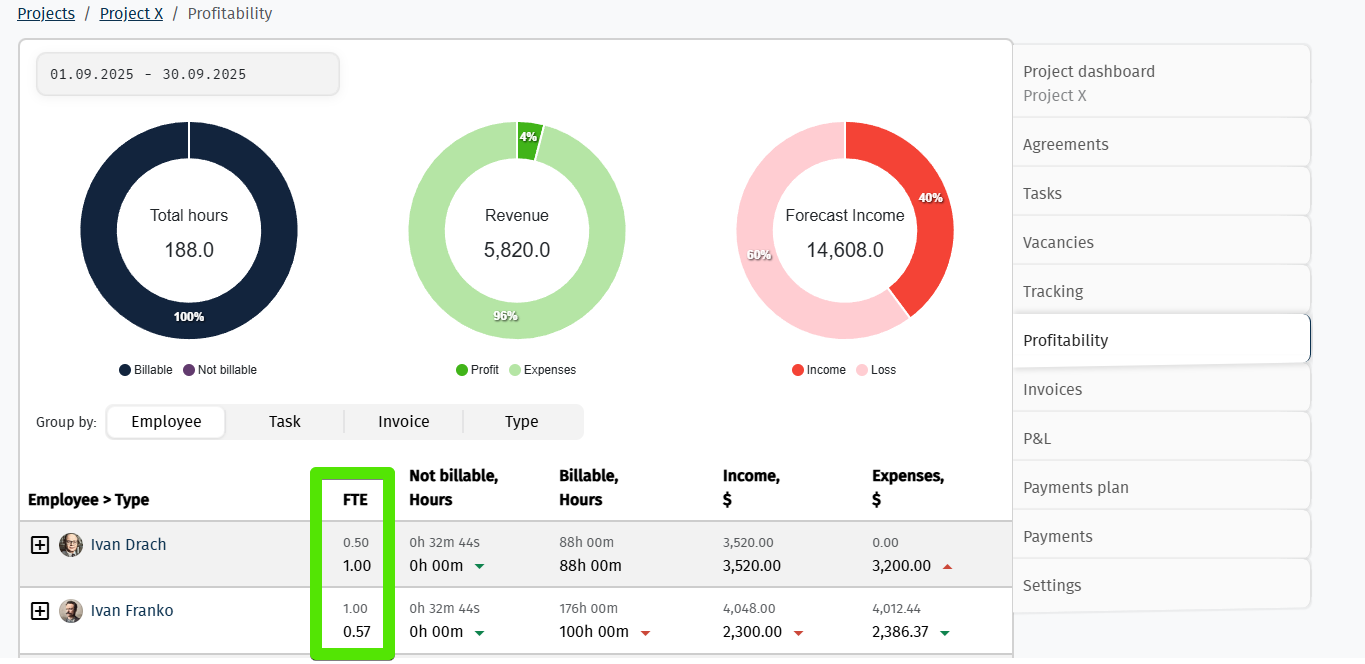The width and height of the screenshot is (1365, 664).
Task: Toggle the Profit legend marker
Action: 462,370
